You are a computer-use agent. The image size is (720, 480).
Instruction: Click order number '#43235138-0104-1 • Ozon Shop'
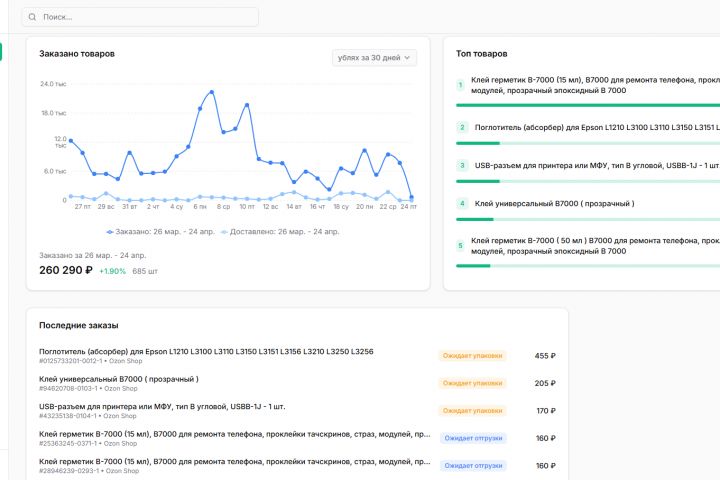(88, 416)
